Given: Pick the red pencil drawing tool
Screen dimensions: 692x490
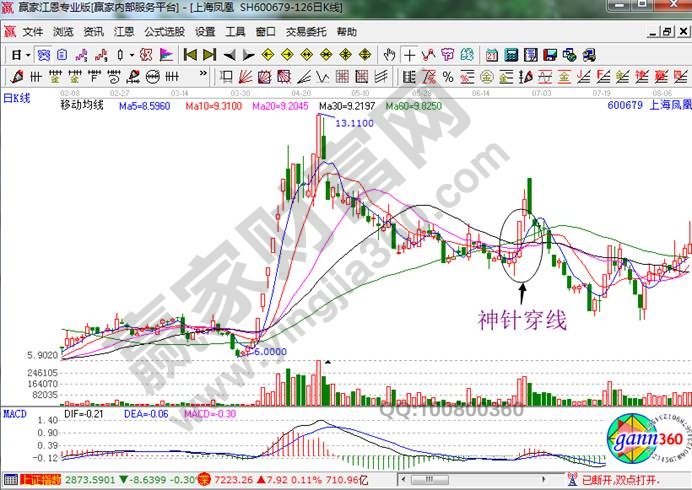Looking at the screenshot, I should tap(15, 76).
